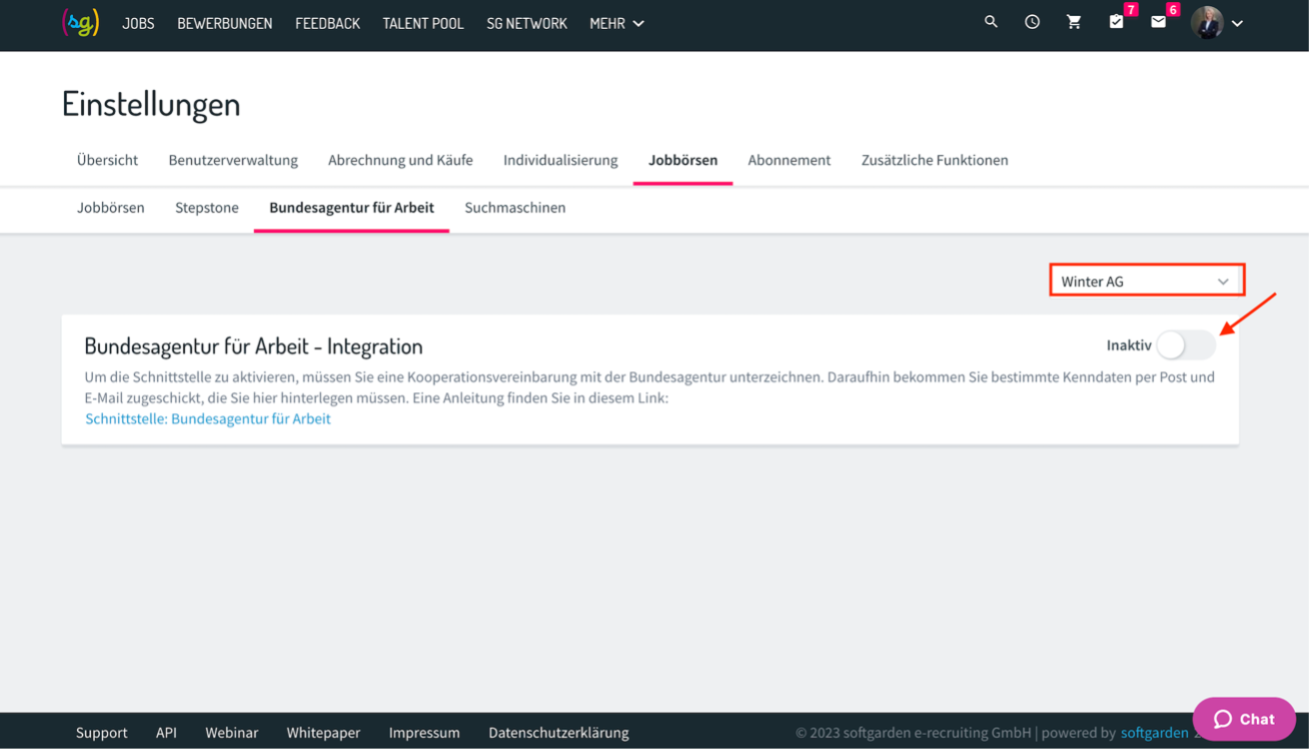The height and width of the screenshot is (751, 1313).
Task: Switch to the Individualisierung tab
Action: tap(562, 161)
